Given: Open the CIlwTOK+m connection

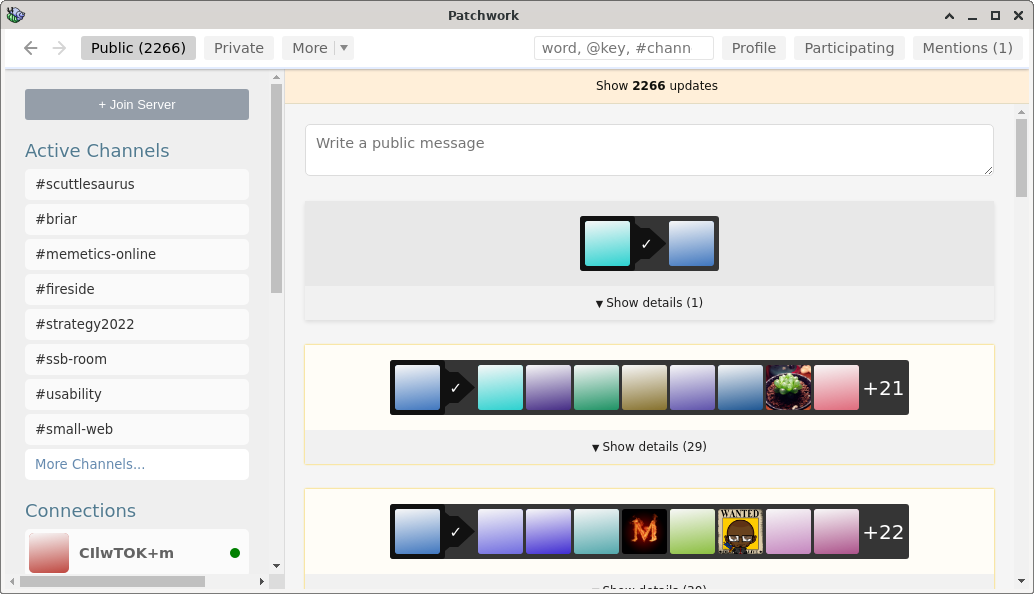Looking at the screenshot, I should click(137, 552).
